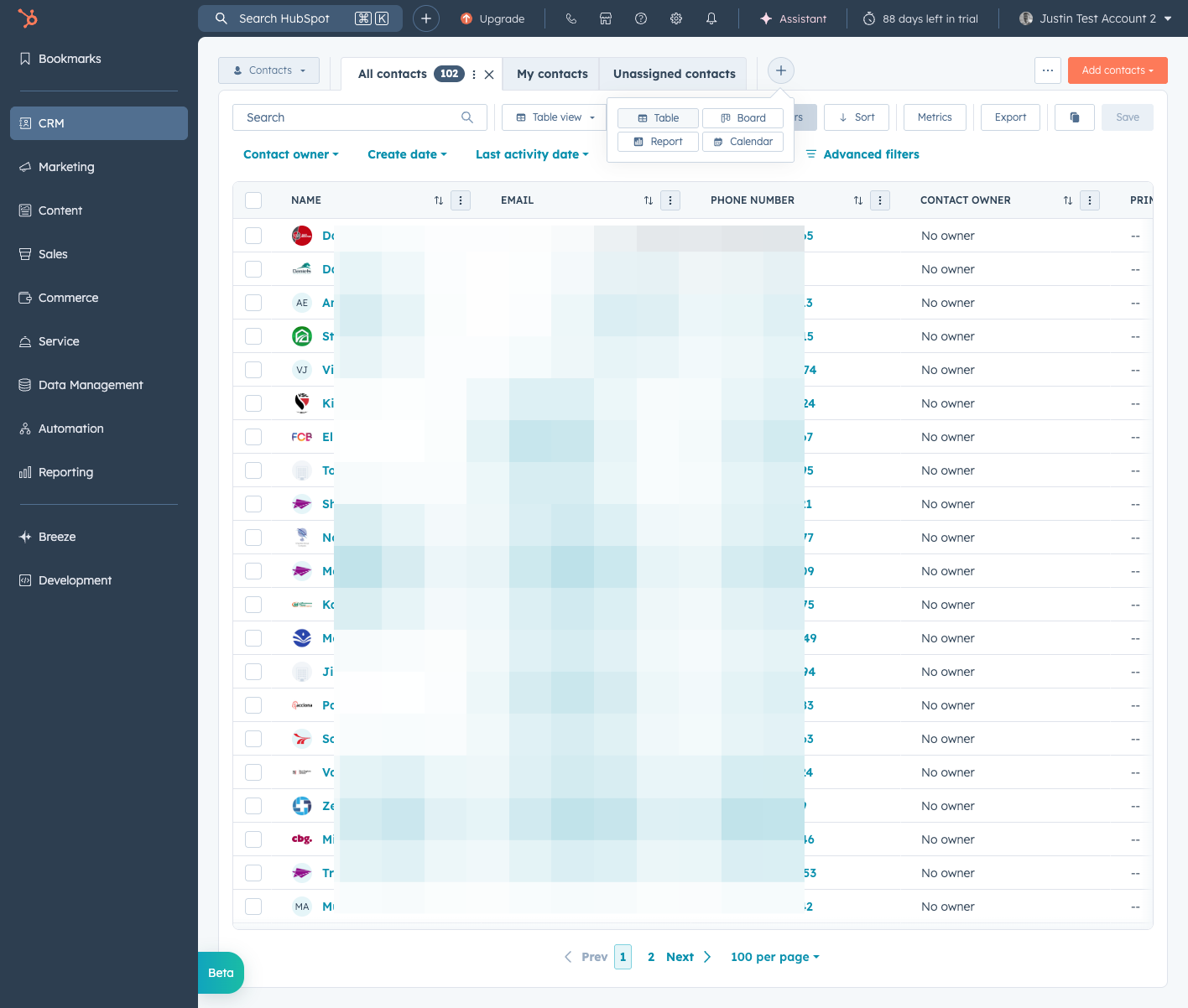Go to the Next page

click(688, 957)
